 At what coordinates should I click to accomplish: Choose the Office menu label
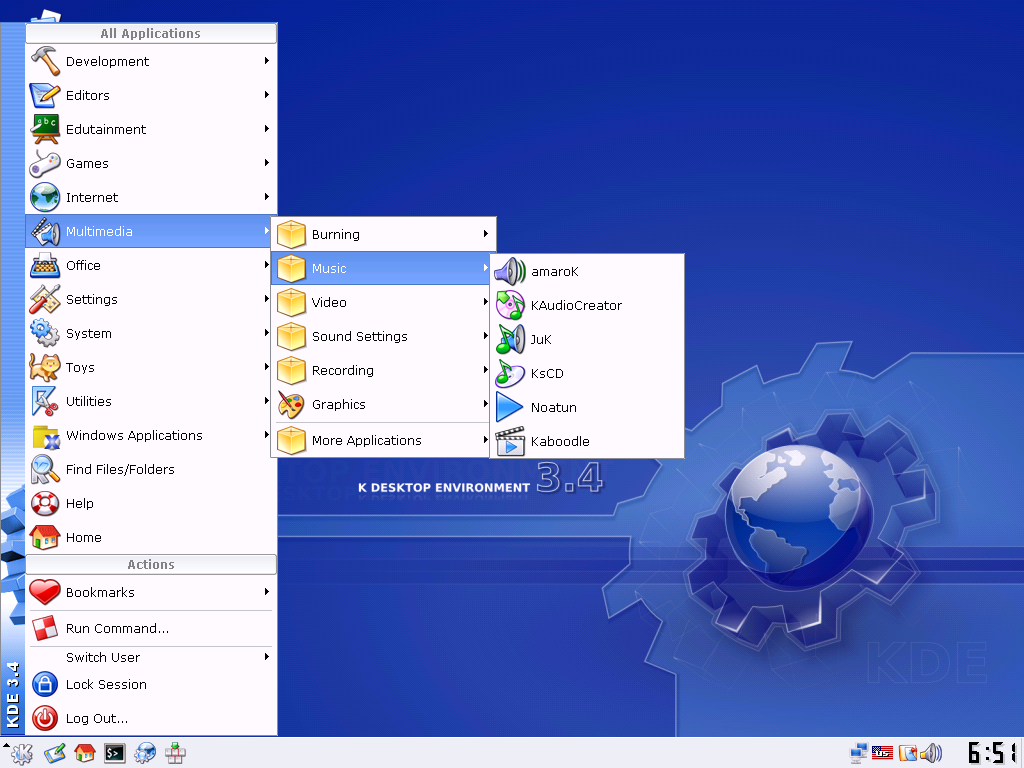83,265
